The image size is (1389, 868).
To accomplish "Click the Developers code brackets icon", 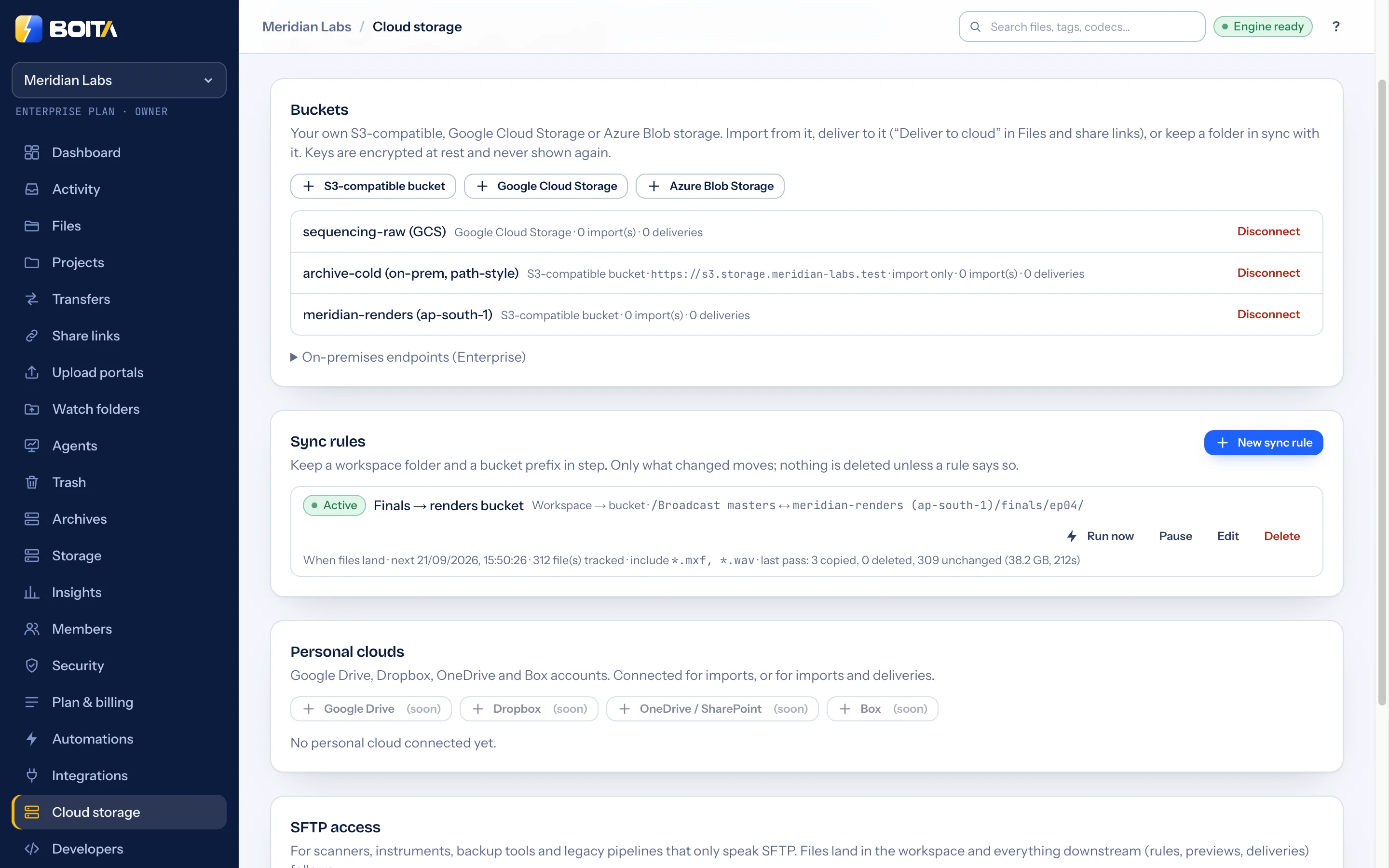I will pyautogui.click(x=31, y=849).
